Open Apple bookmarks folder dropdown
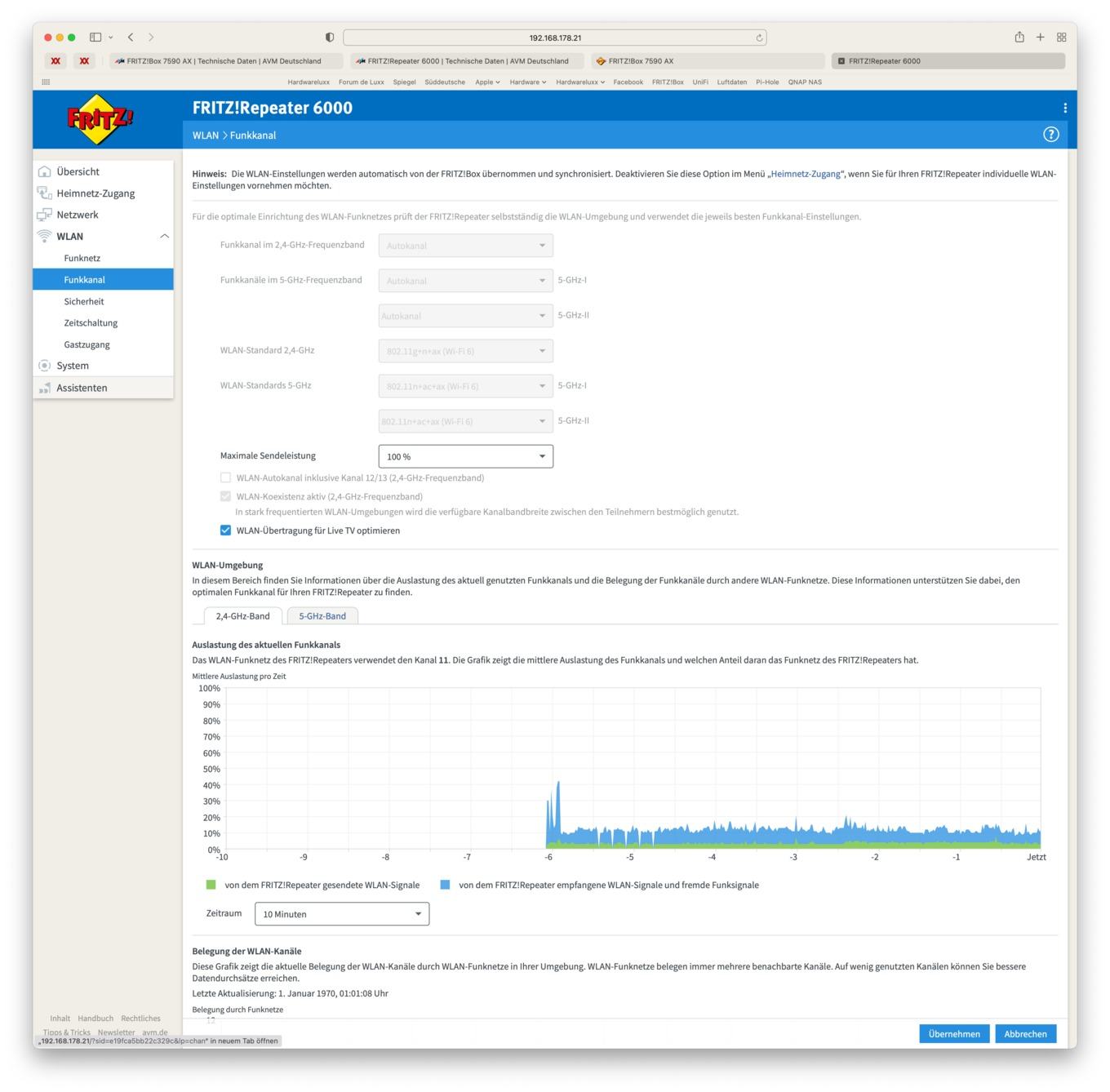1110x1092 pixels. [487, 82]
